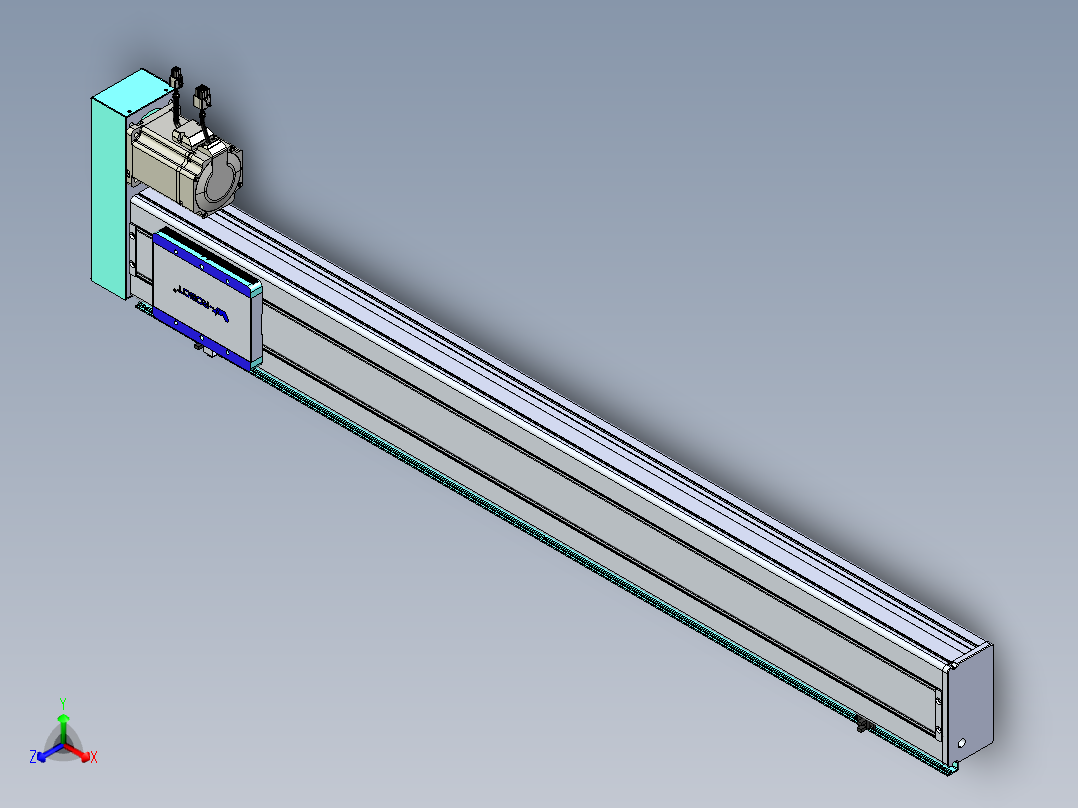
Task: Select the triad origin sphere
Action: click(x=63, y=744)
